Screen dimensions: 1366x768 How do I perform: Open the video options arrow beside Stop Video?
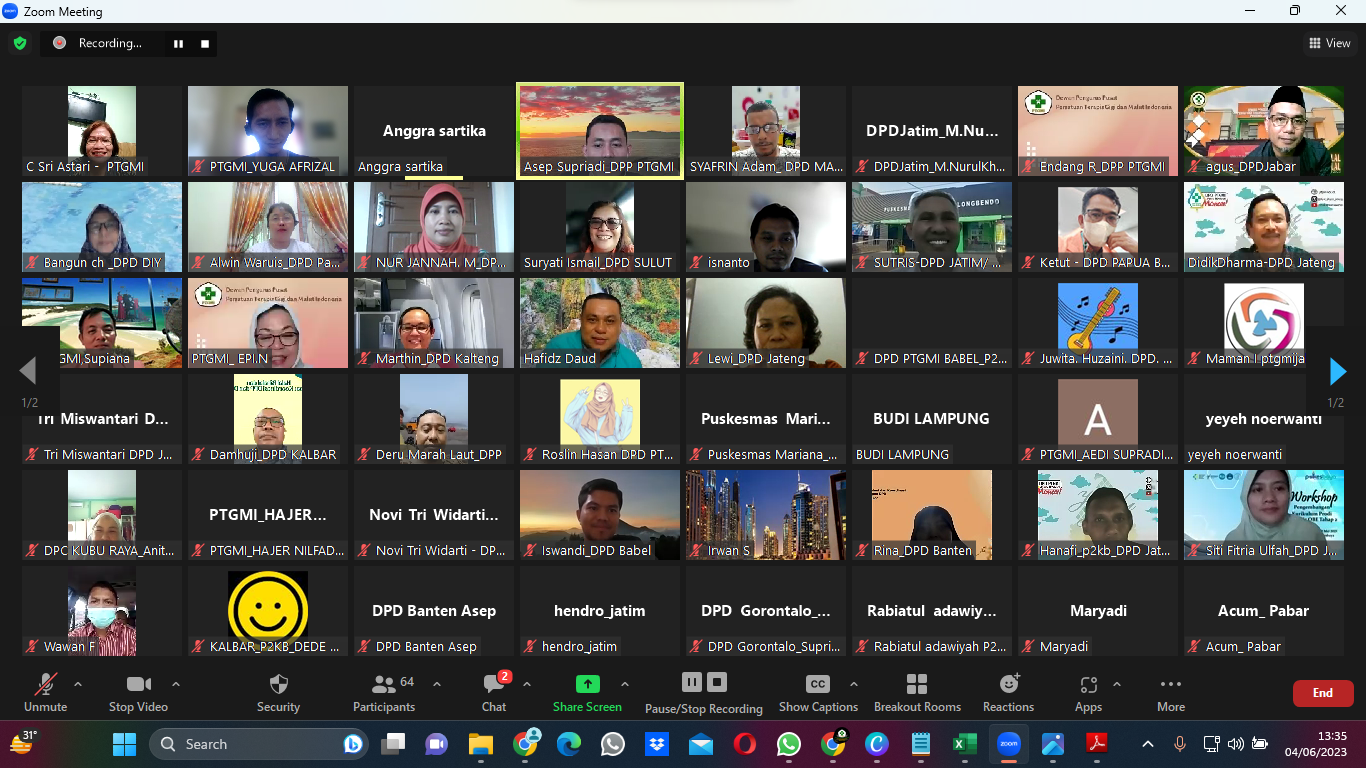tap(176, 685)
